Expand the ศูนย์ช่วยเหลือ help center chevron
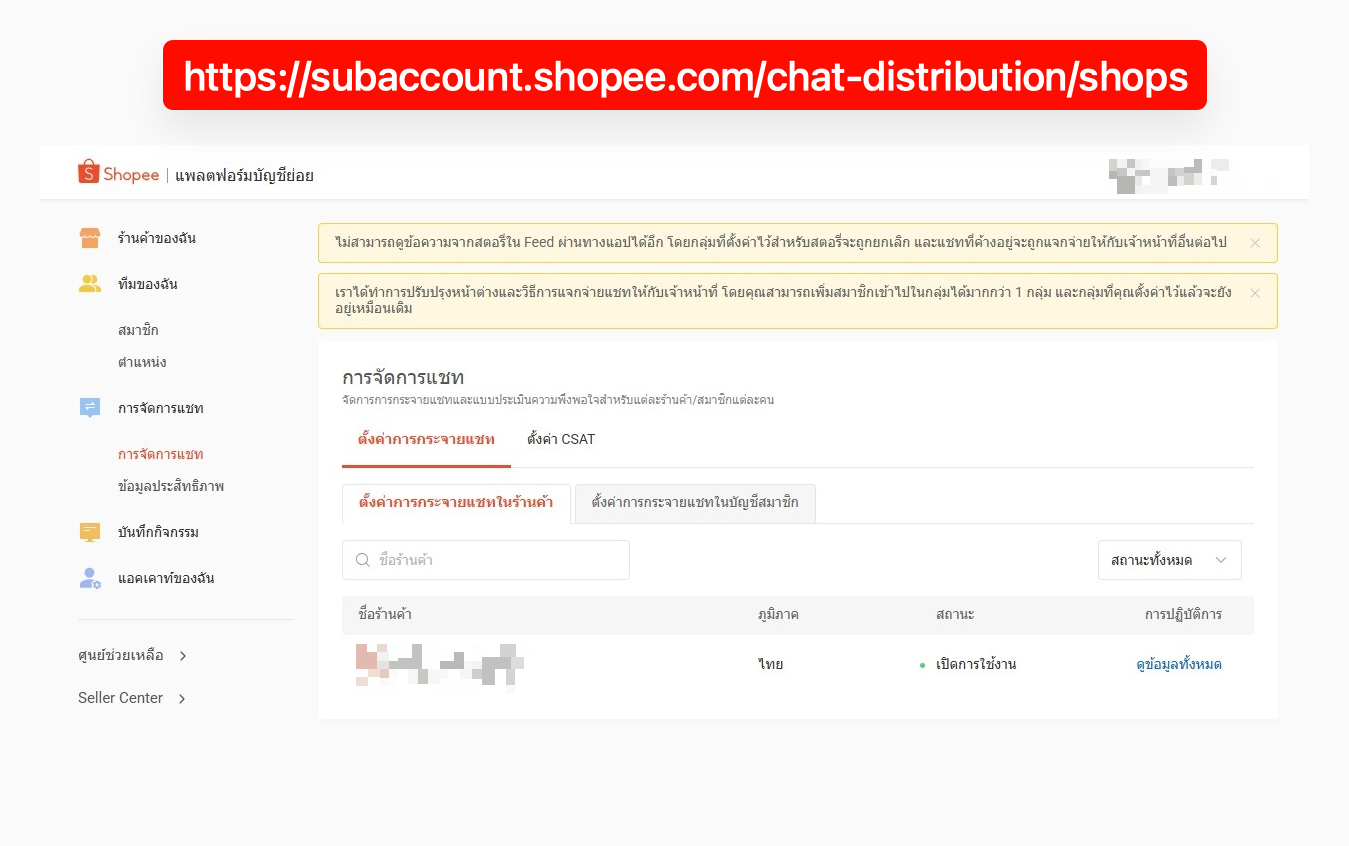Viewport: 1349px width, 846px height. click(182, 656)
